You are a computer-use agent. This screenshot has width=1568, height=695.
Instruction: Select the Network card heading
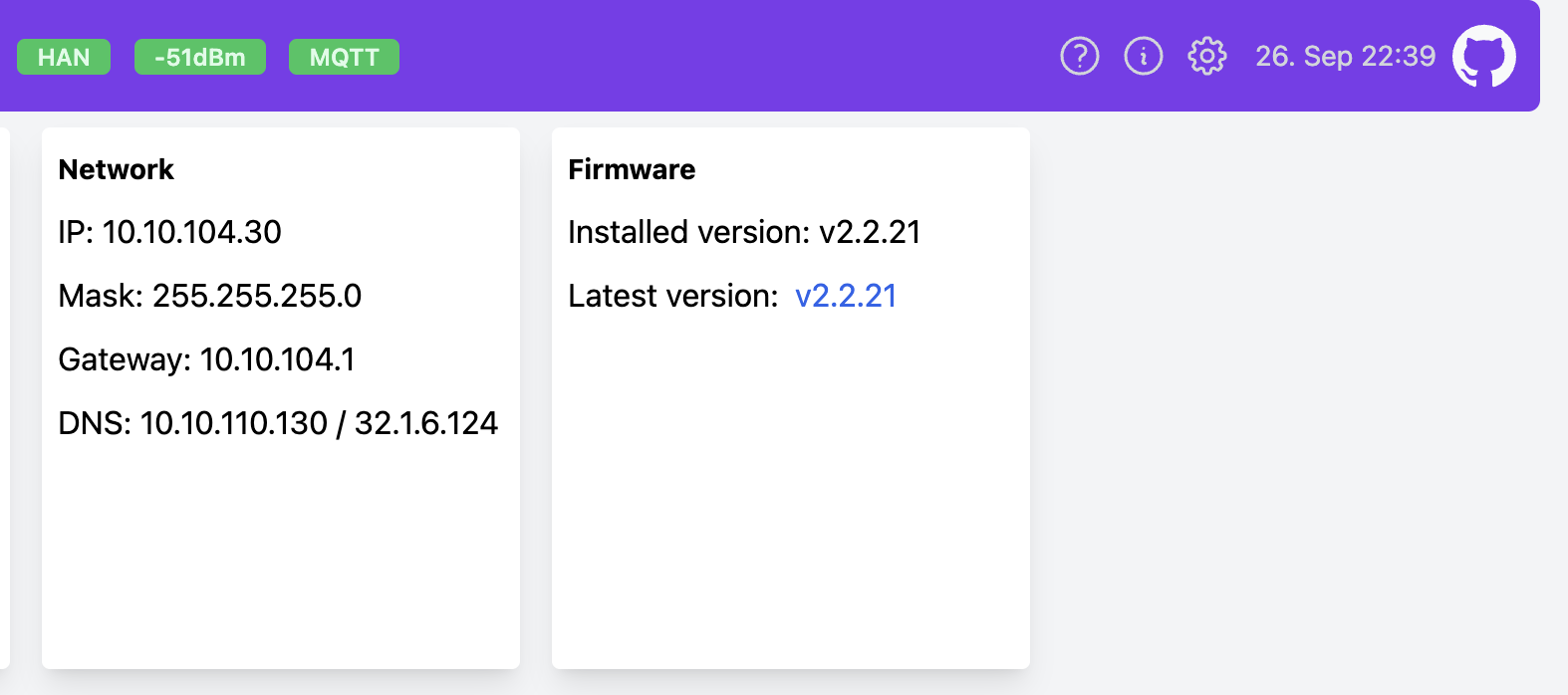116,169
